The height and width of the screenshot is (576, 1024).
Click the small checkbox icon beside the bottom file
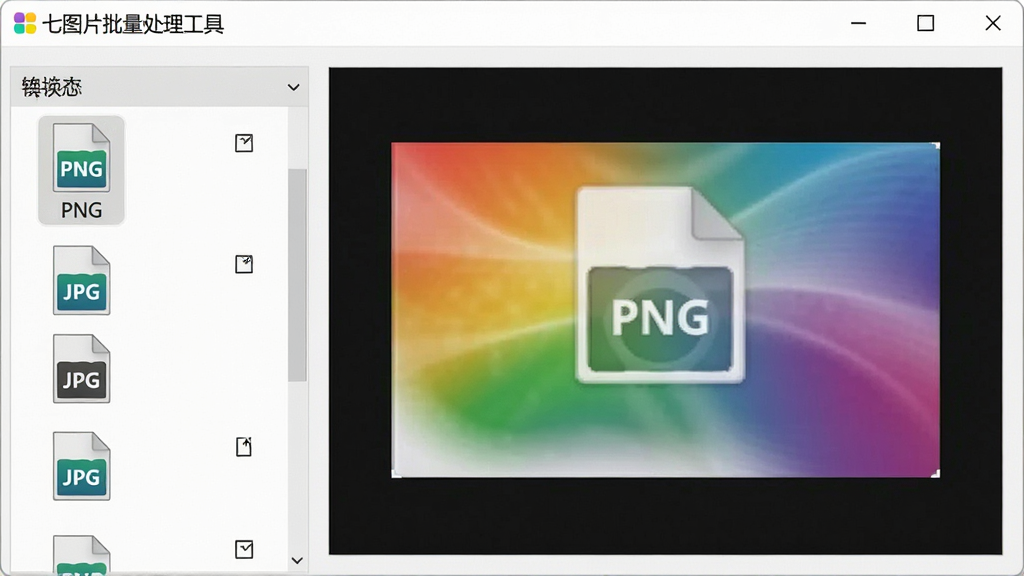pyautogui.click(x=244, y=549)
